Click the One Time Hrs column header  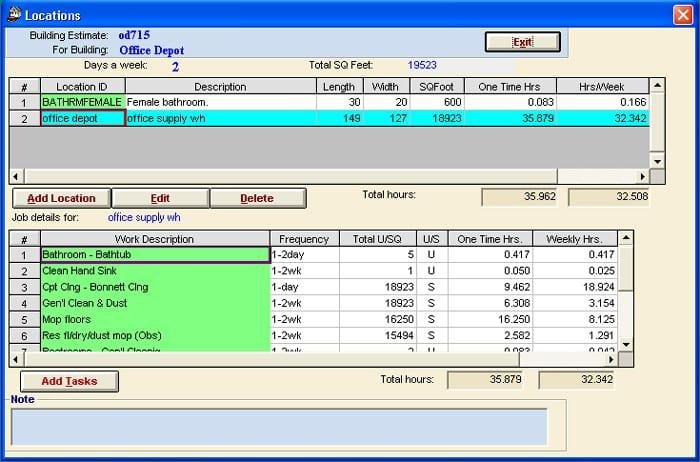(510, 87)
